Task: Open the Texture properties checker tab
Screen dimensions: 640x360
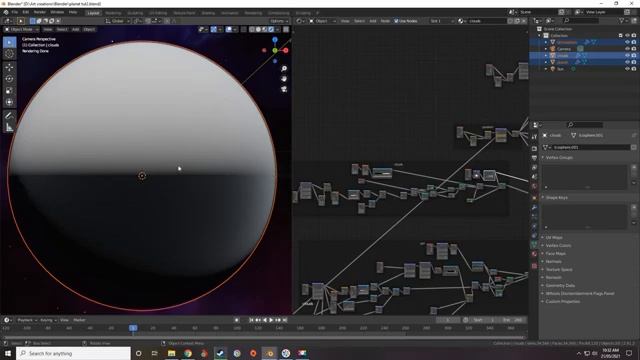Action: tap(534, 266)
